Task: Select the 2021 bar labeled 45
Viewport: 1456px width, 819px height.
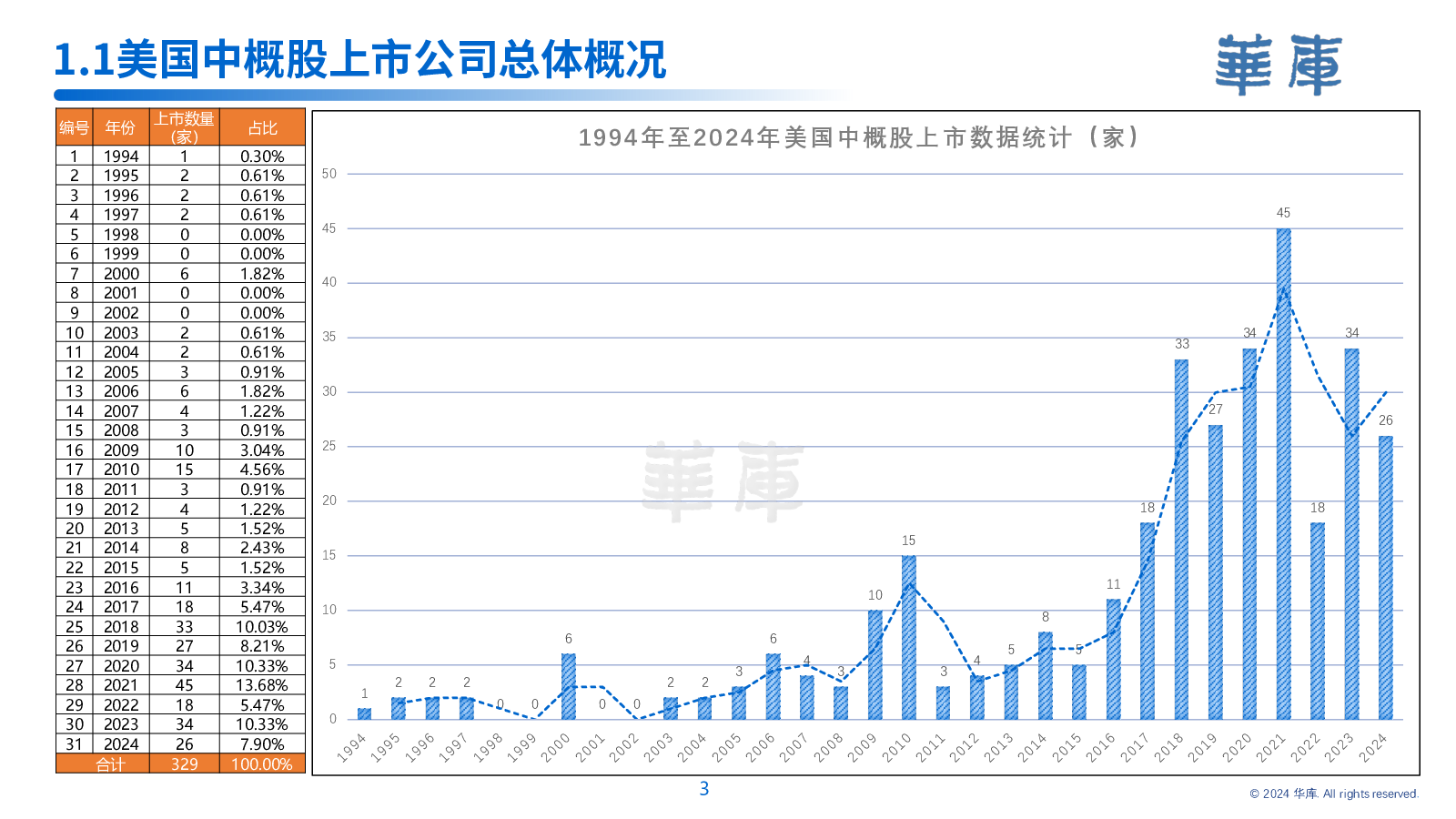Action: coord(1283,473)
